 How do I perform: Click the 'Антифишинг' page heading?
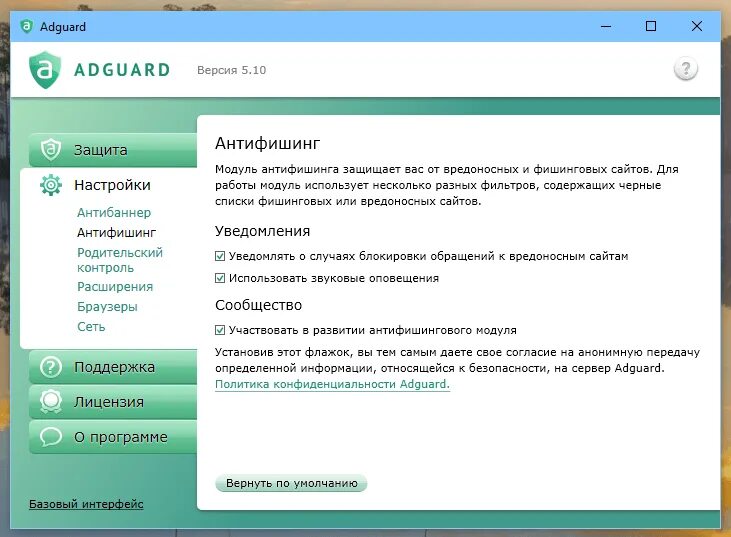[x=267, y=143]
